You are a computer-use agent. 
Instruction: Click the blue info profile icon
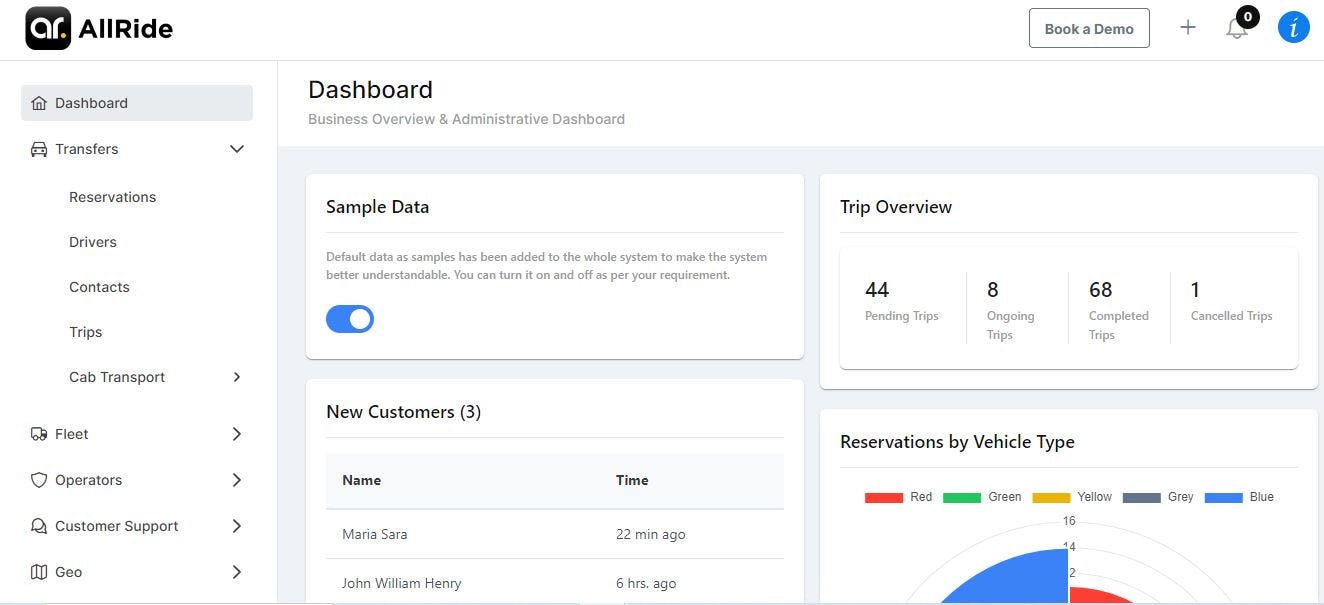[x=1293, y=28]
